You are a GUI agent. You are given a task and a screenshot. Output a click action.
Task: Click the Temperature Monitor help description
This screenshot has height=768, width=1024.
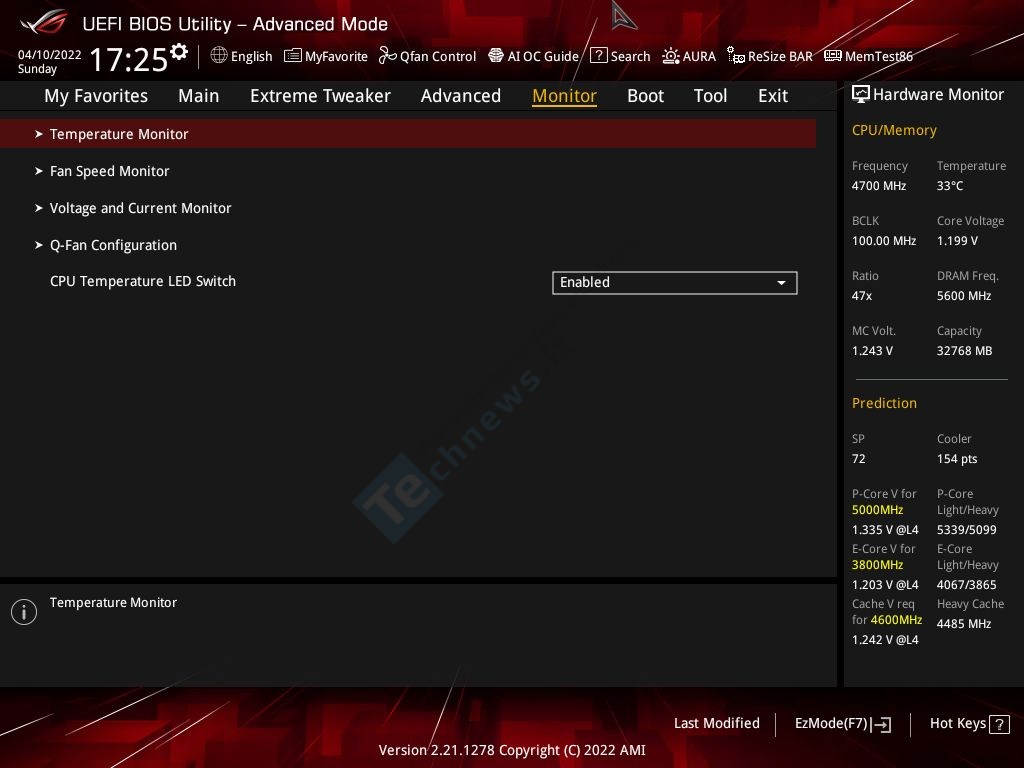(x=113, y=602)
